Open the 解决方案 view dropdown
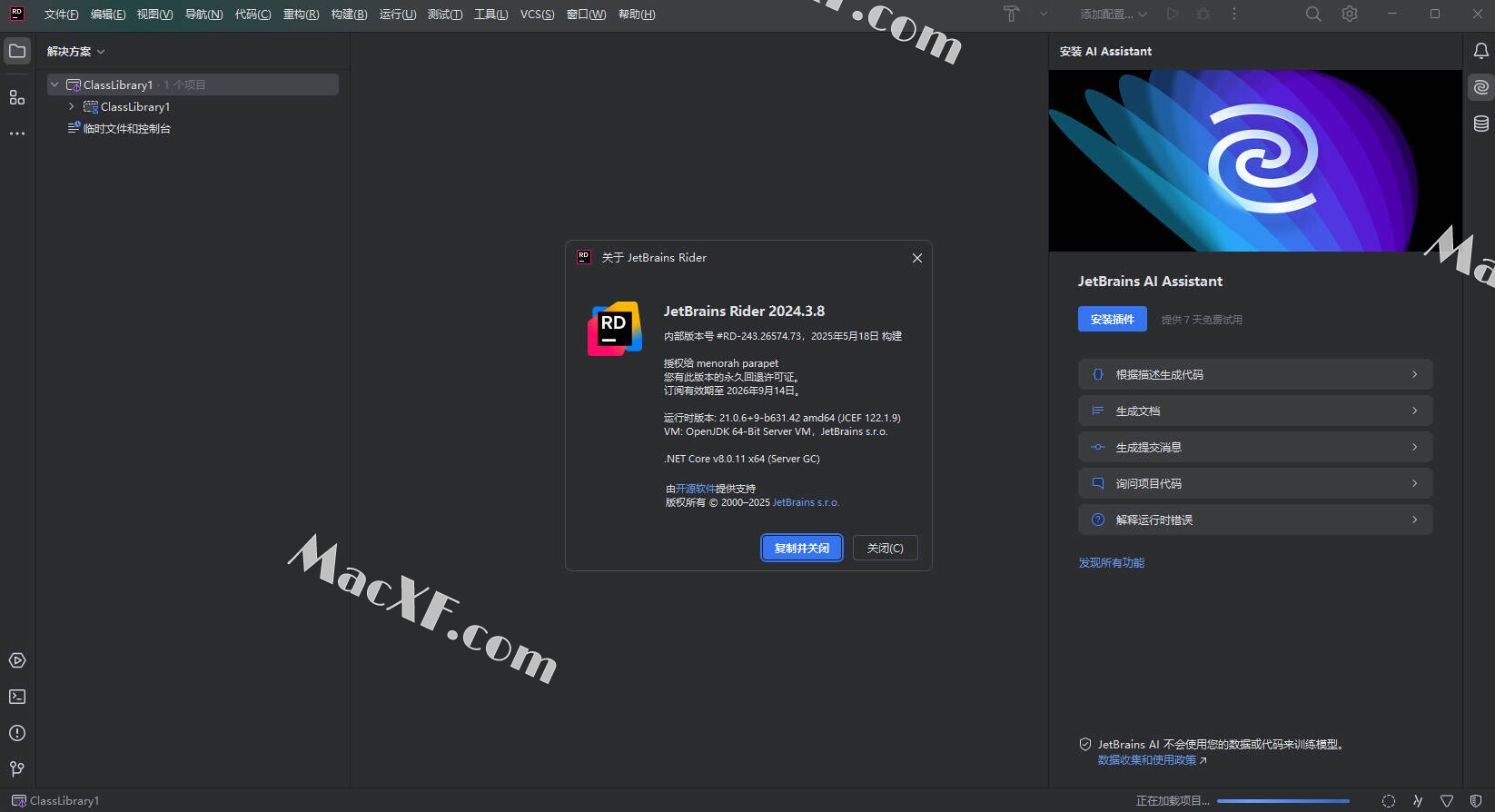1495x812 pixels. pyautogui.click(x=76, y=52)
